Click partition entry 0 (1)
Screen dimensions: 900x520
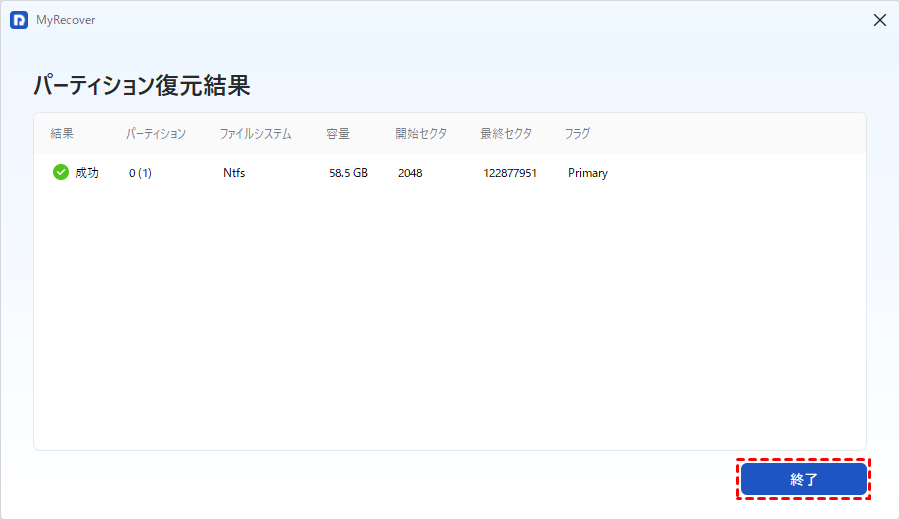140,173
